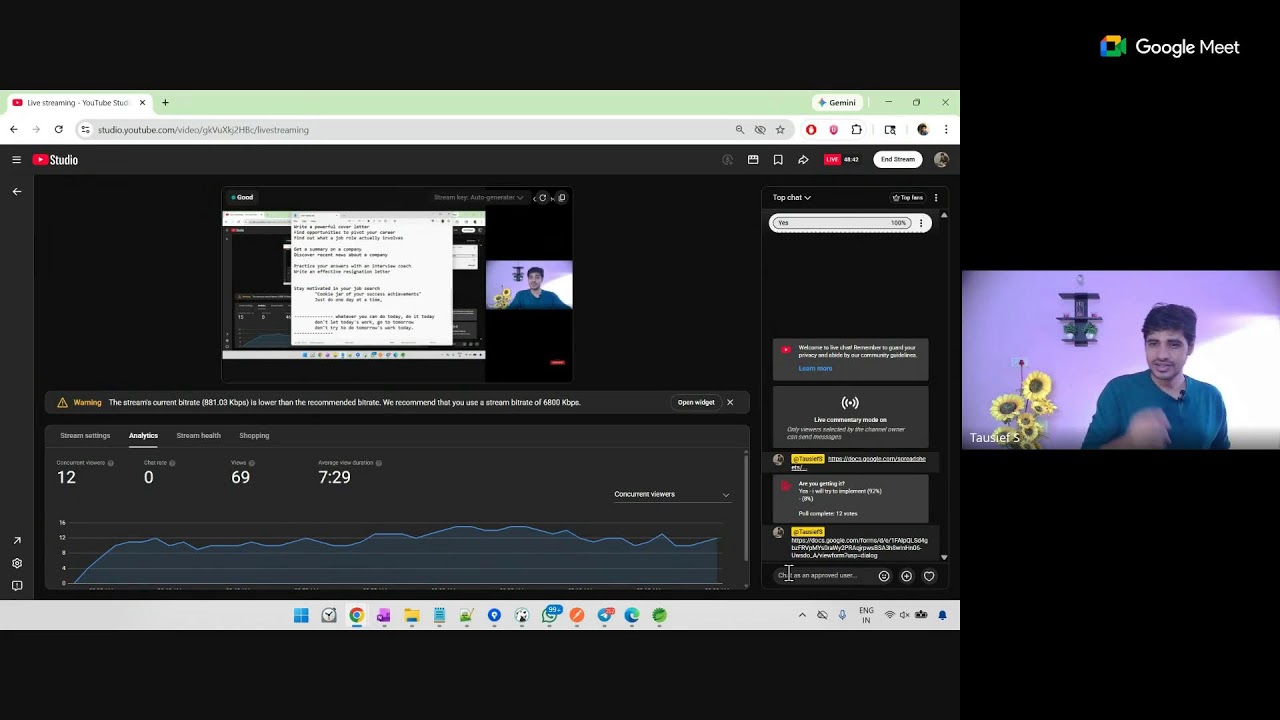Click the Top fans button

pos(908,197)
